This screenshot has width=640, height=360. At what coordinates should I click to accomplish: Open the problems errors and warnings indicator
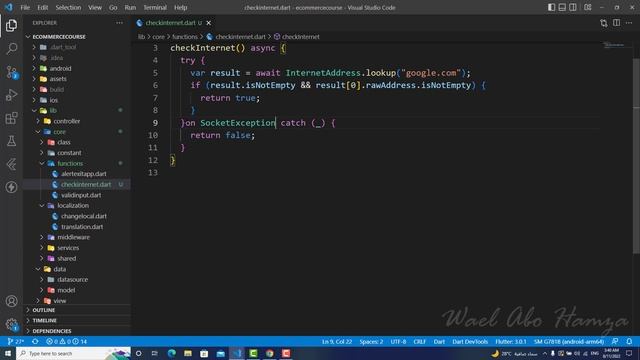click(66, 341)
